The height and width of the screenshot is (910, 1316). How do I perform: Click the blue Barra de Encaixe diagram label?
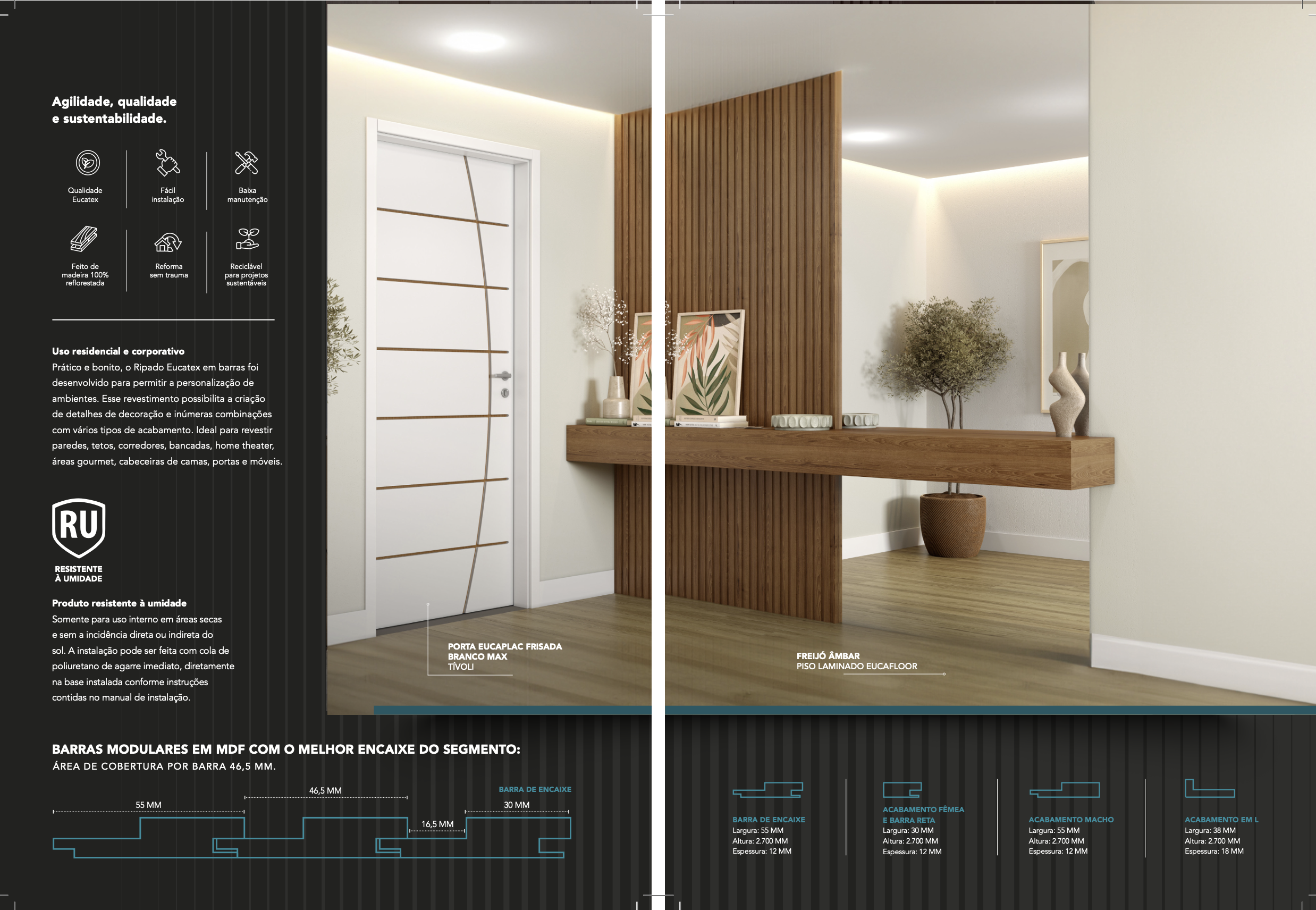[534, 789]
